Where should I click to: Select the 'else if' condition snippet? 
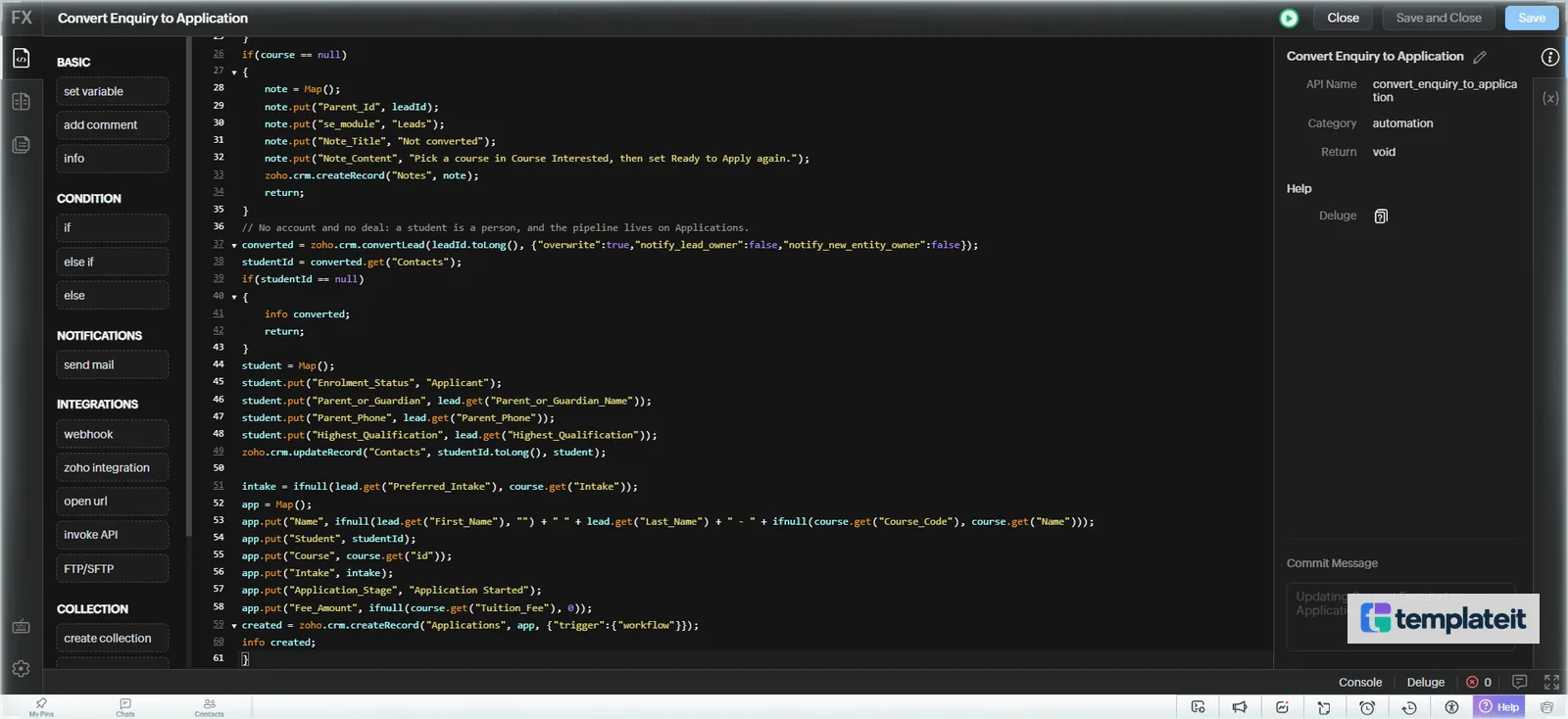point(112,262)
